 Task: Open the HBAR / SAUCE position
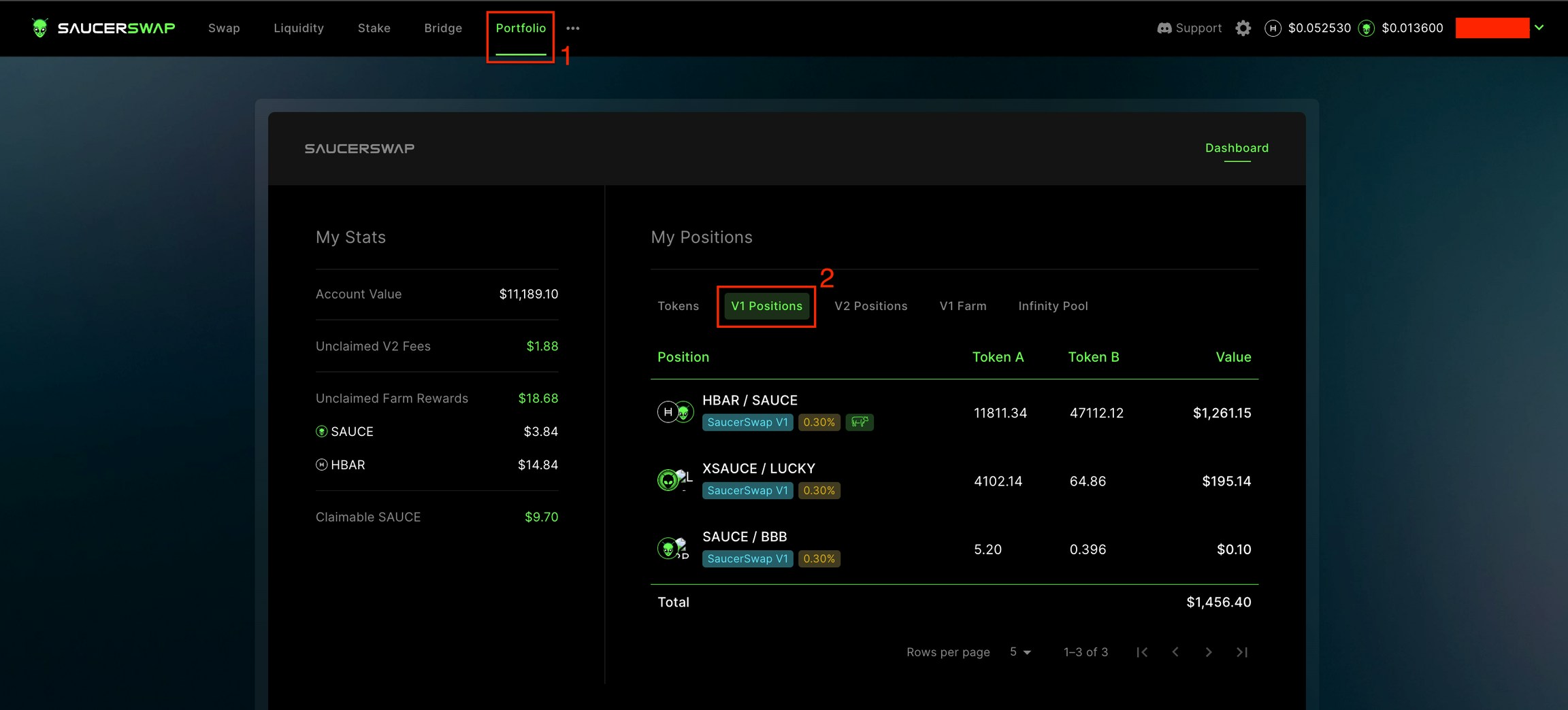pyautogui.click(x=750, y=401)
